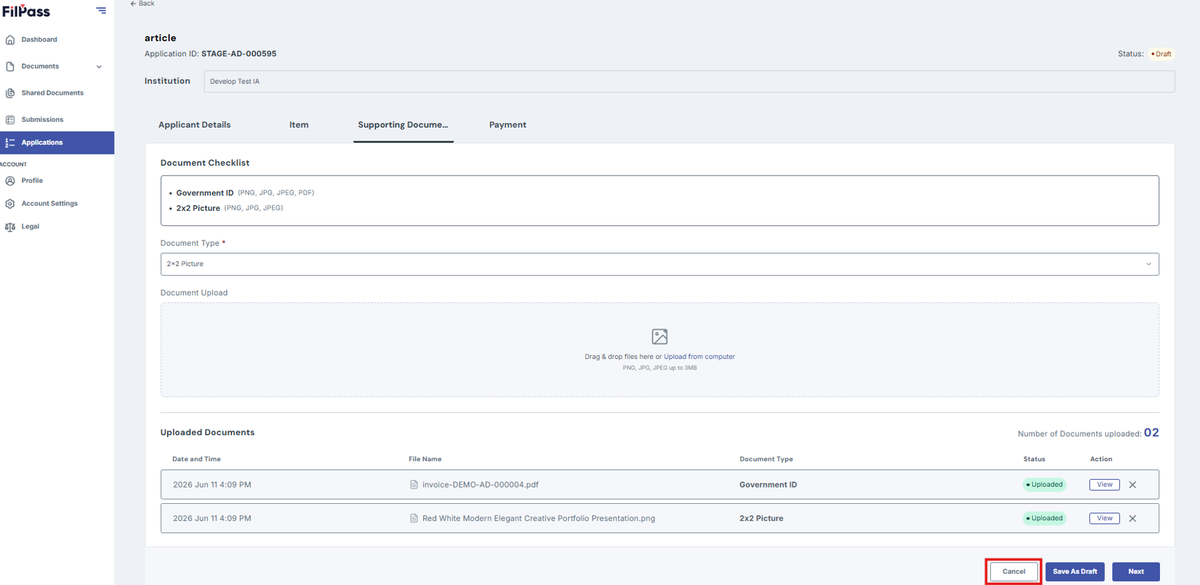Click the image upload icon in drop zone
Viewport: 1200px width, 585px height.
(659, 337)
